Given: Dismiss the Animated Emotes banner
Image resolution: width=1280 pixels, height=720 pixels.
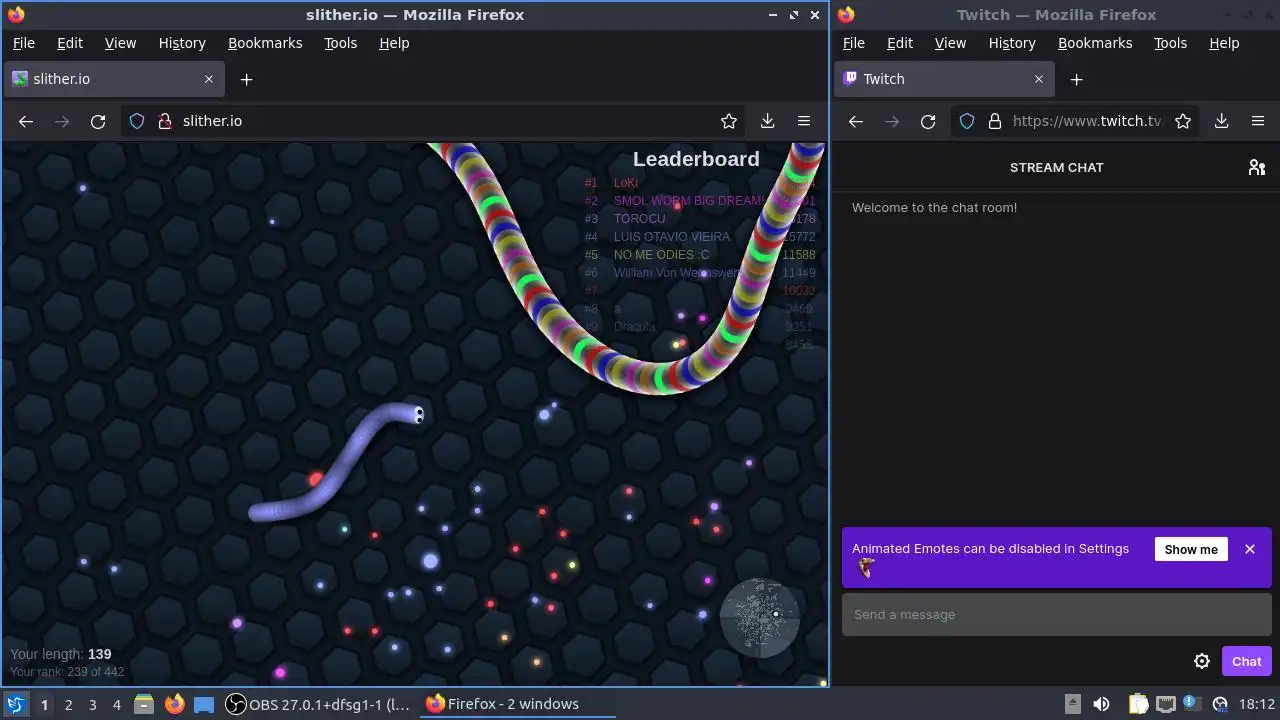Looking at the screenshot, I should 1250,549.
